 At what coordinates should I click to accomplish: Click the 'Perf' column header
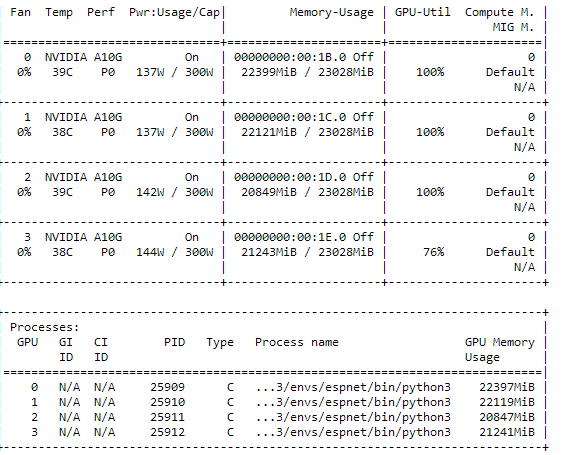[101, 12]
